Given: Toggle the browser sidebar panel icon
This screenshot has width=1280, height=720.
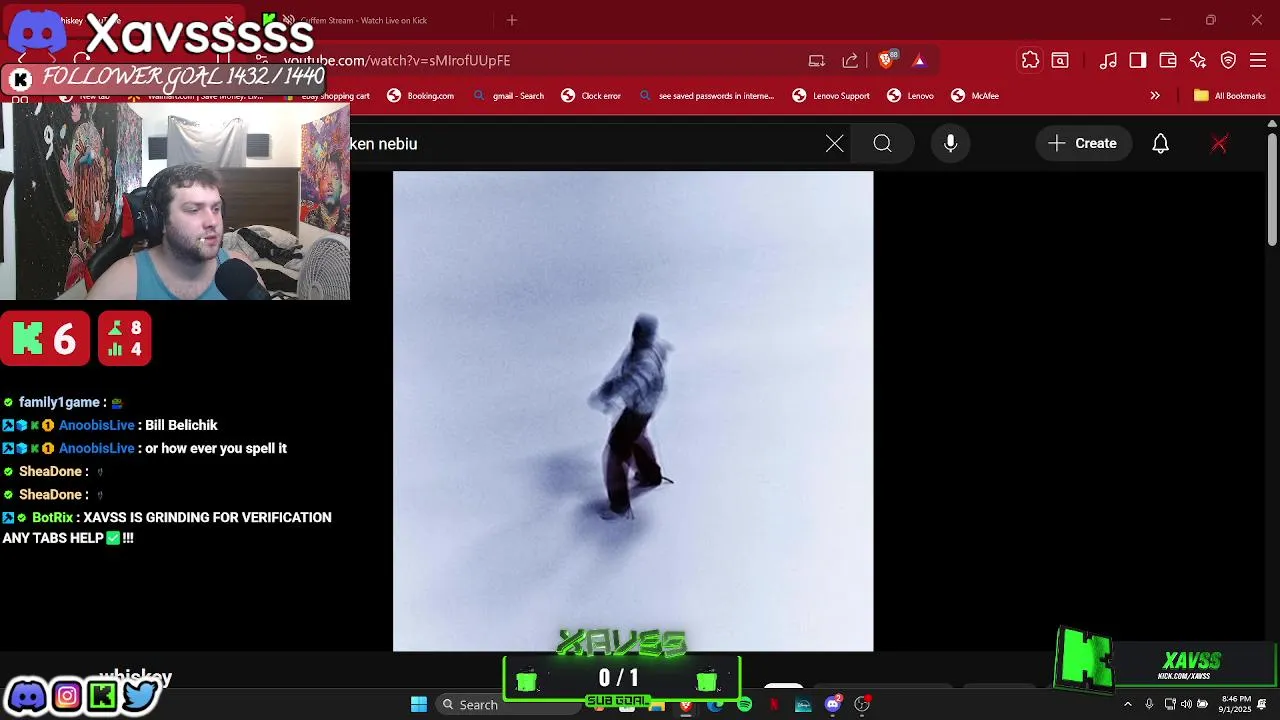Looking at the screenshot, I should [x=1138, y=61].
